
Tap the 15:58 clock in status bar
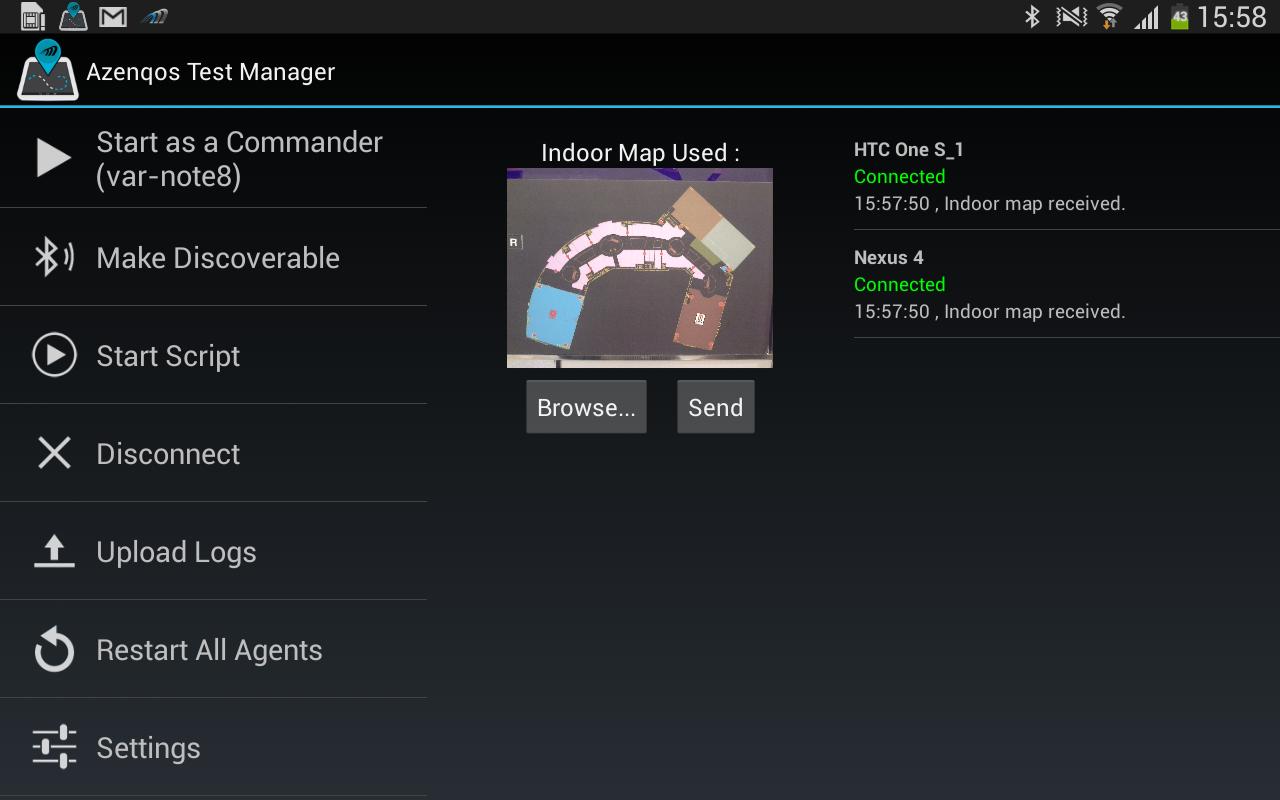tap(1231, 17)
